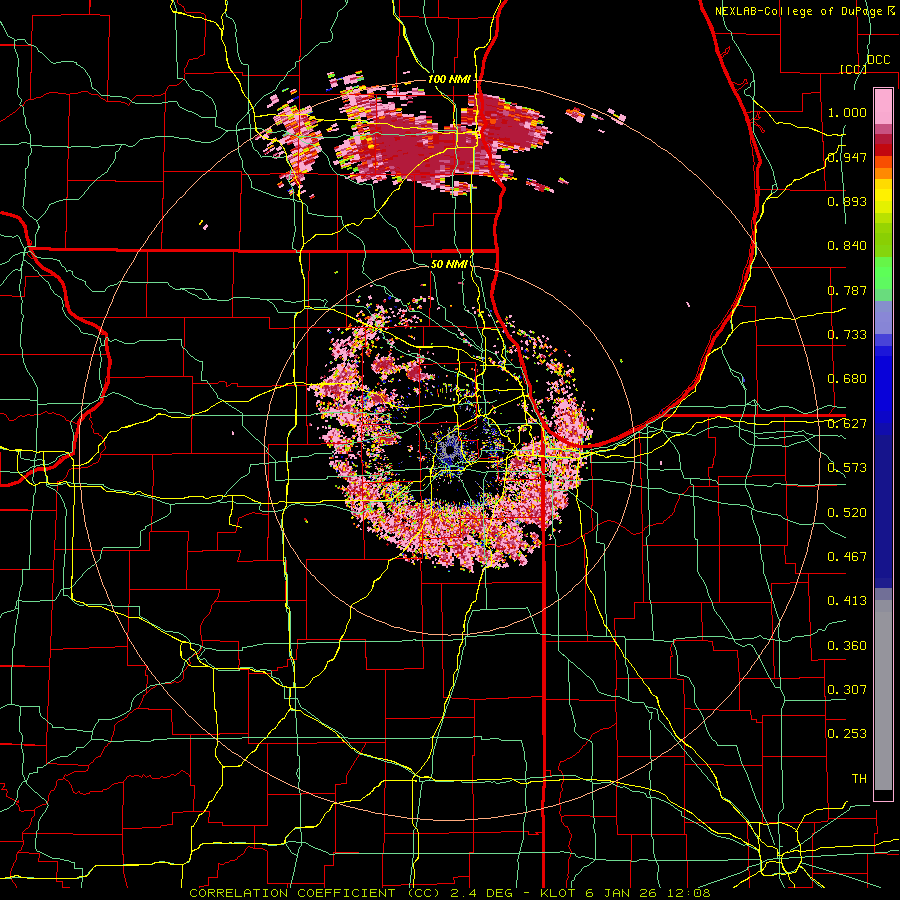
Task: Pick the gray color bar segment
Action: coord(883,695)
